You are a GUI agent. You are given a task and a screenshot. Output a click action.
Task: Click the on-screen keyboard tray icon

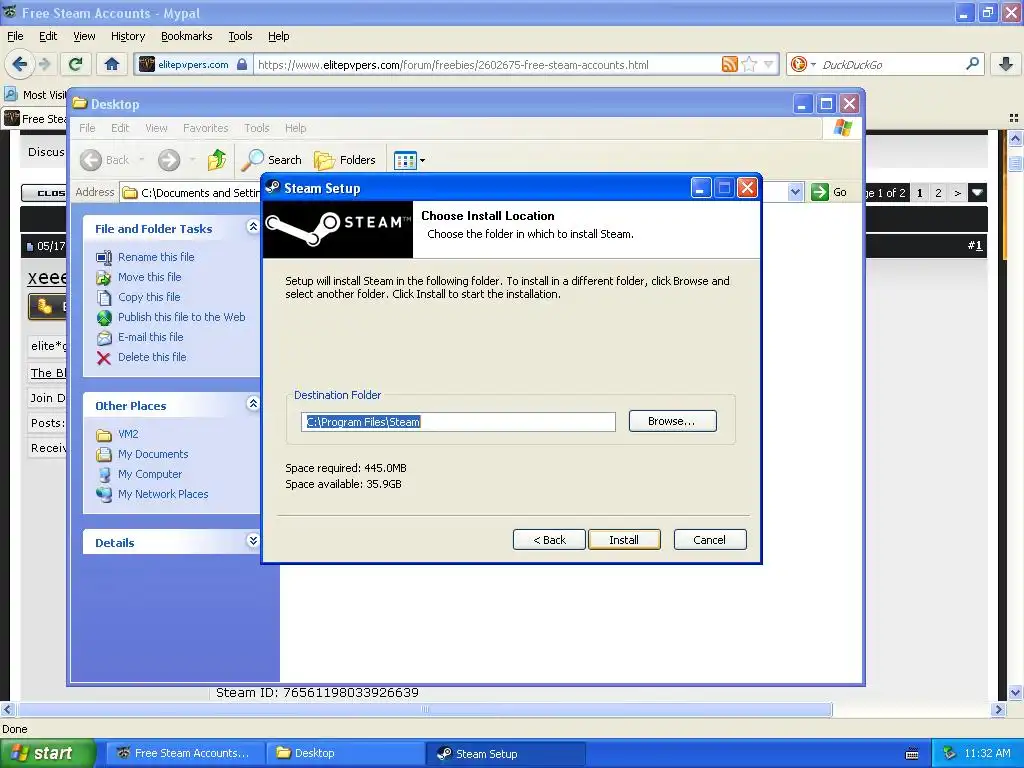(x=912, y=754)
